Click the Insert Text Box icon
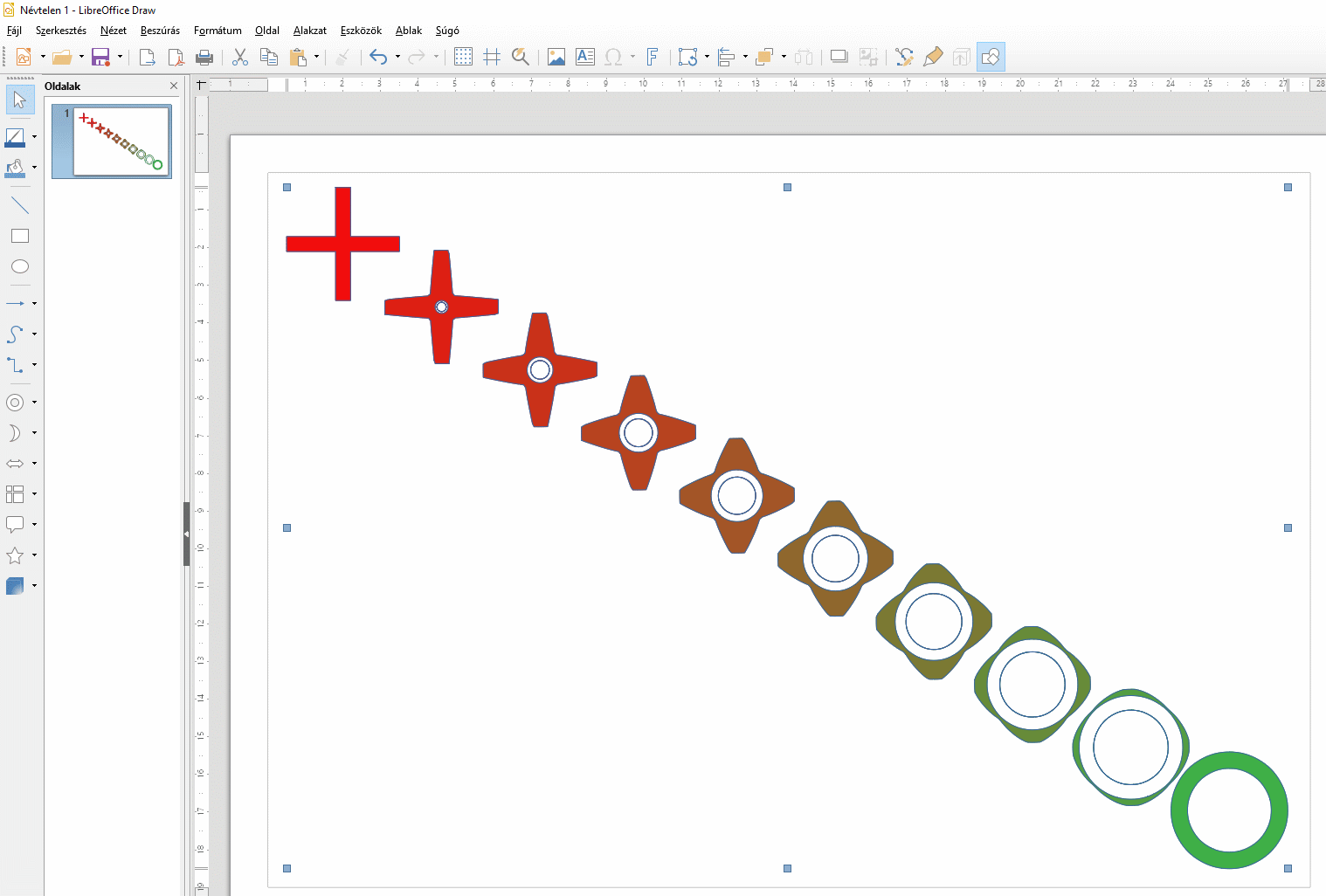This screenshot has height=896, width=1326. tap(585, 58)
